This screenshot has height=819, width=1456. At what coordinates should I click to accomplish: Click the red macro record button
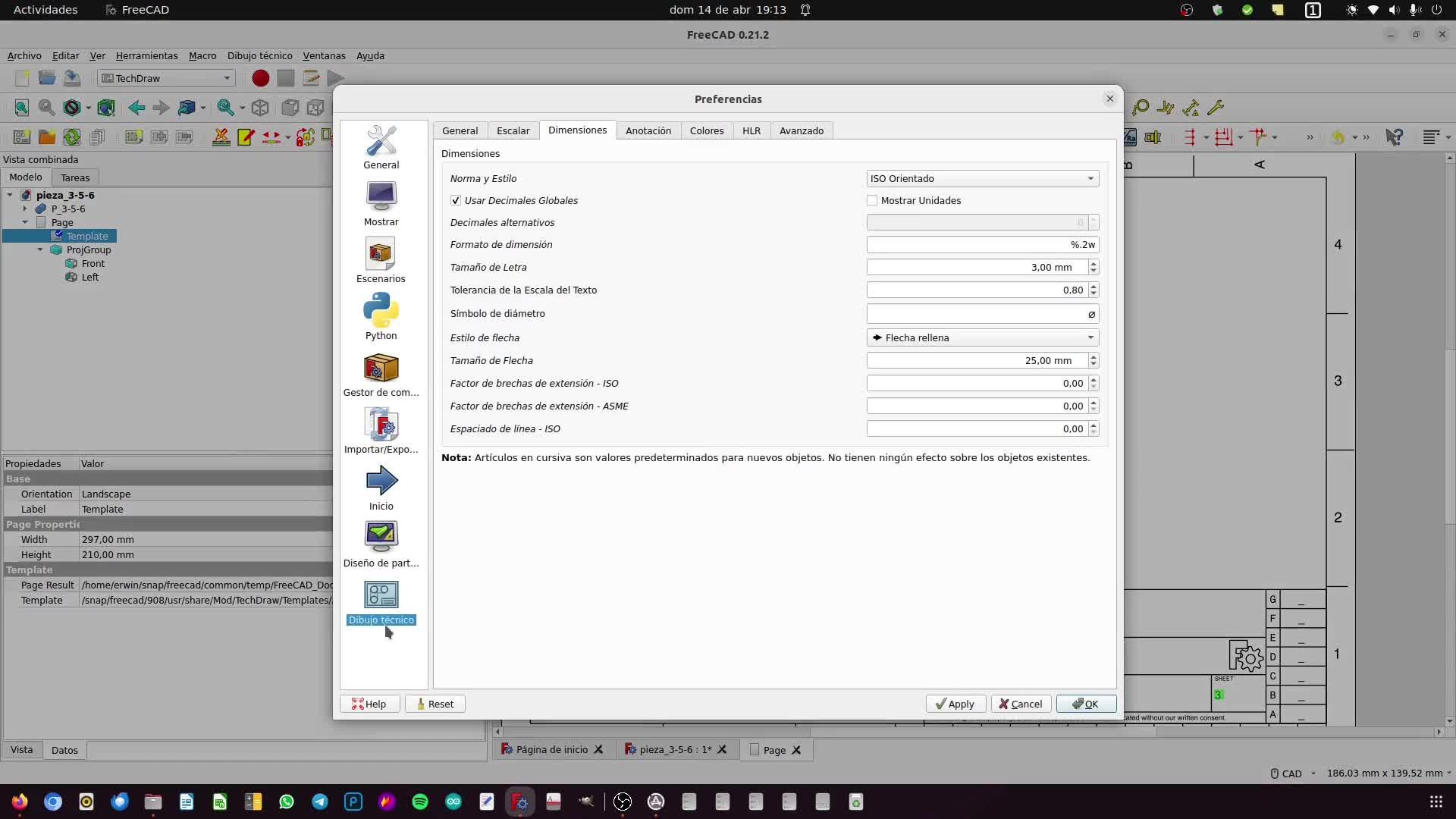(260, 78)
